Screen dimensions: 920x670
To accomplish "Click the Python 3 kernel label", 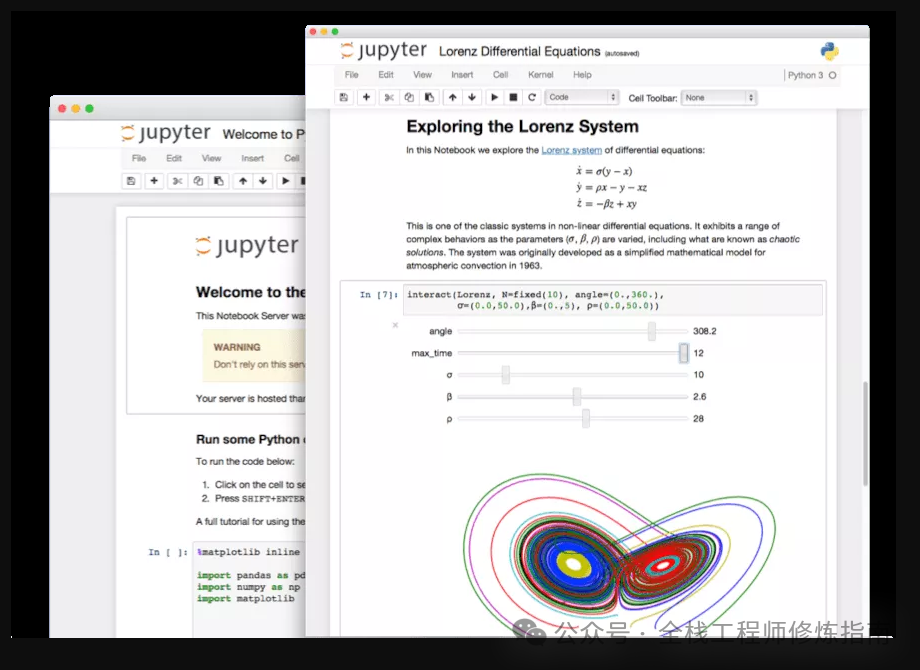I will pyautogui.click(x=805, y=75).
